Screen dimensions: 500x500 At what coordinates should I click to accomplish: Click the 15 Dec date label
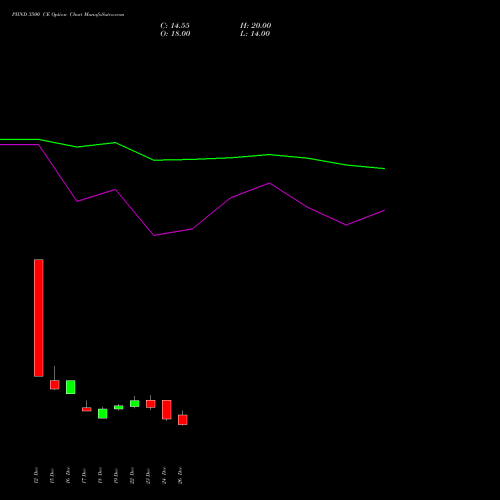pos(52,475)
